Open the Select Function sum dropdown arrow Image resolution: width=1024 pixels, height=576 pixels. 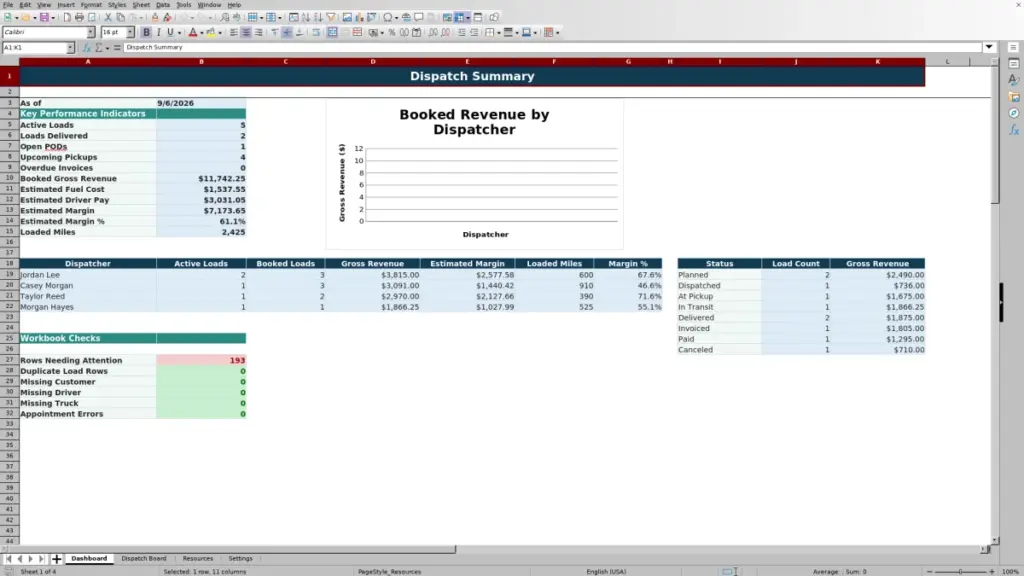coord(107,48)
